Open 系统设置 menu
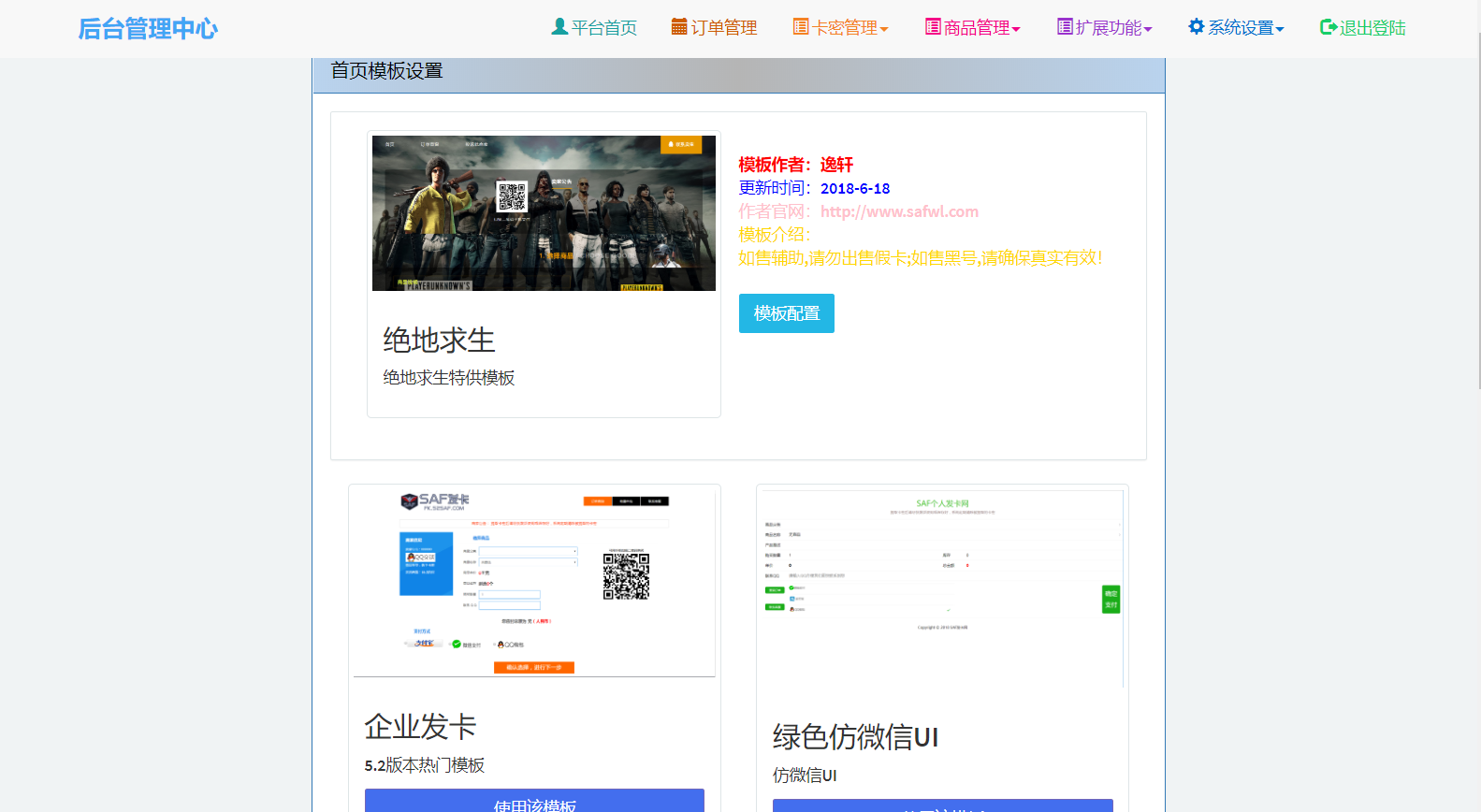This screenshot has height=812, width=1481. coord(1236,28)
